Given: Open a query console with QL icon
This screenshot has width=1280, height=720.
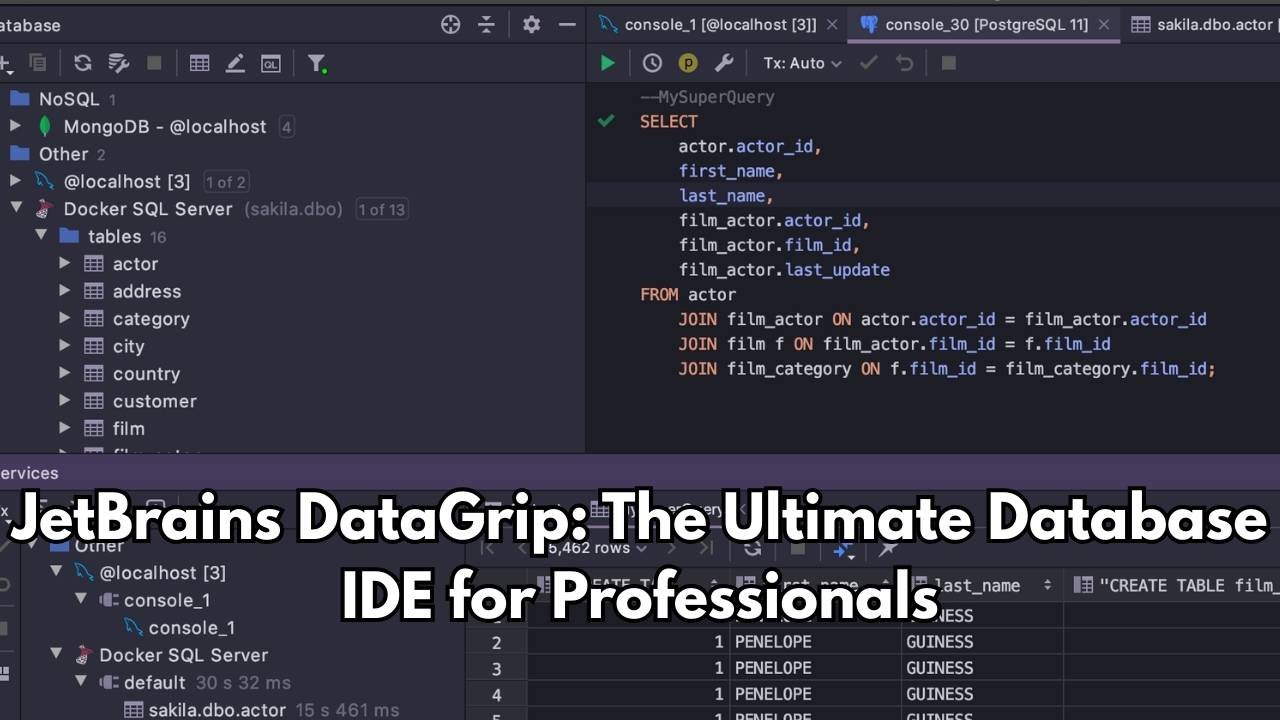Looking at the screenshot, I should [271, 63].
